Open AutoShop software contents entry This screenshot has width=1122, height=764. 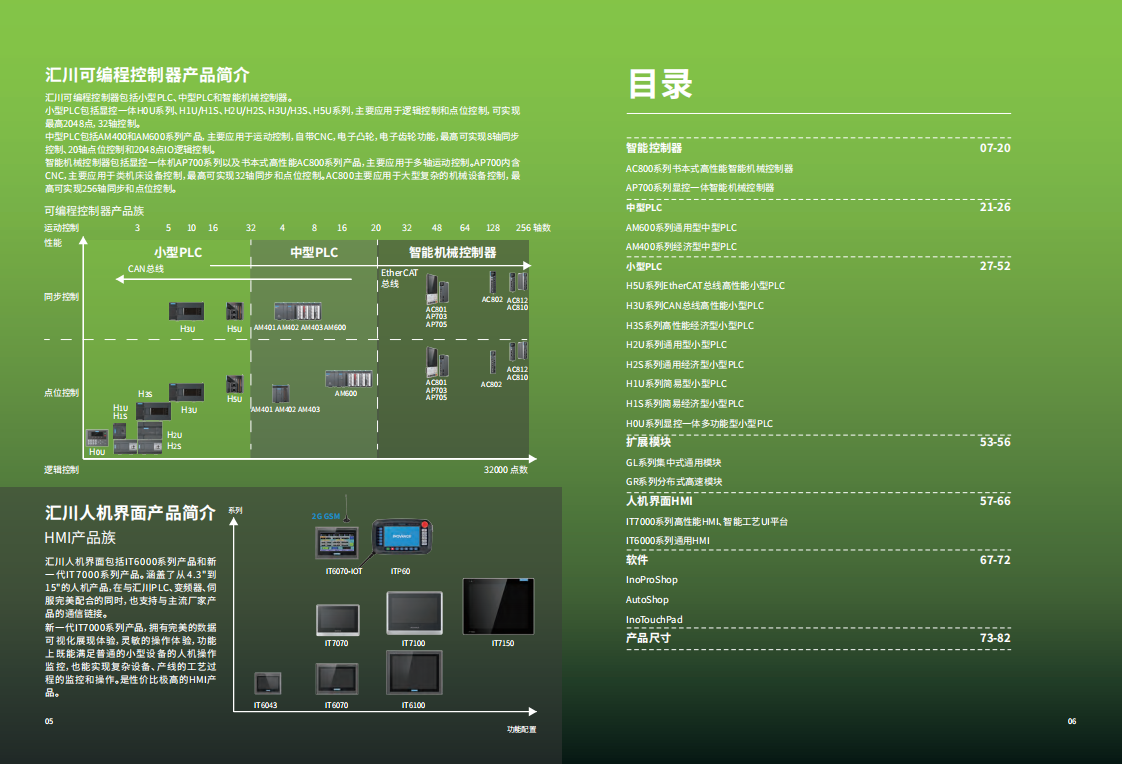(x=647, y=600)
